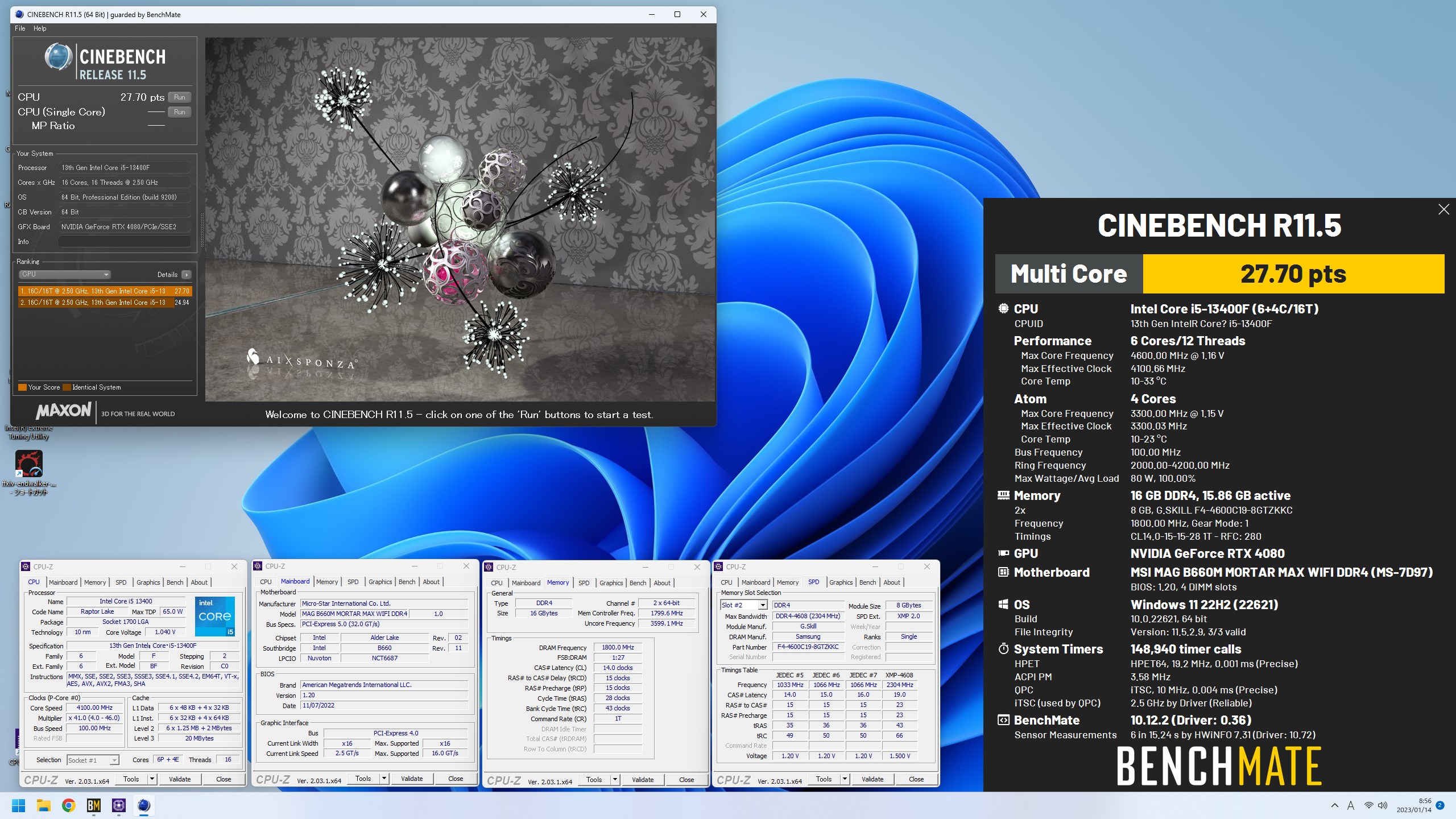Screen dimensions: 1456x819
Task: Open About tab in CPU-Z SPD window
Action: coord(892,582)
